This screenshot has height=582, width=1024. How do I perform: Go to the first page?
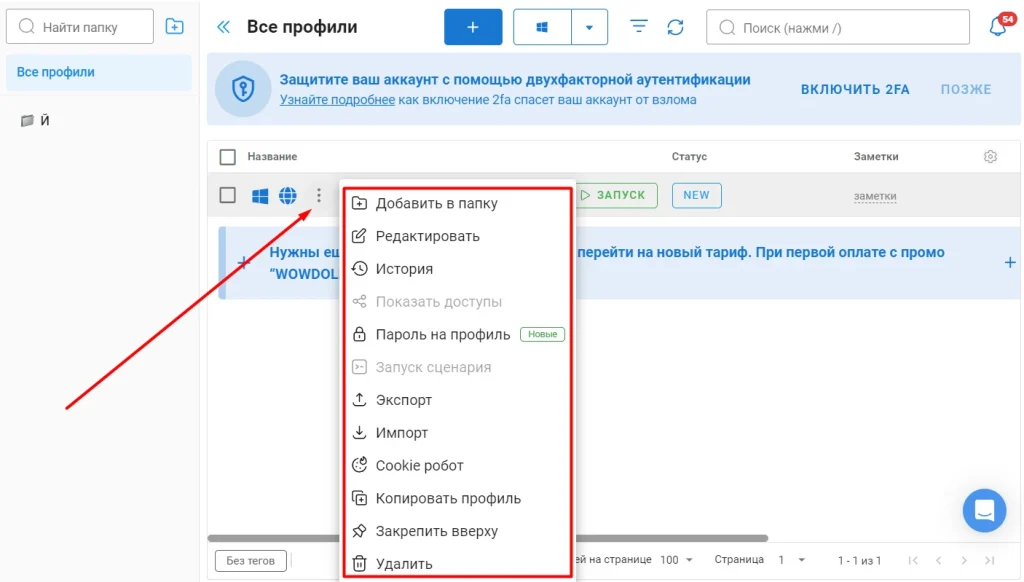[913, 560]
